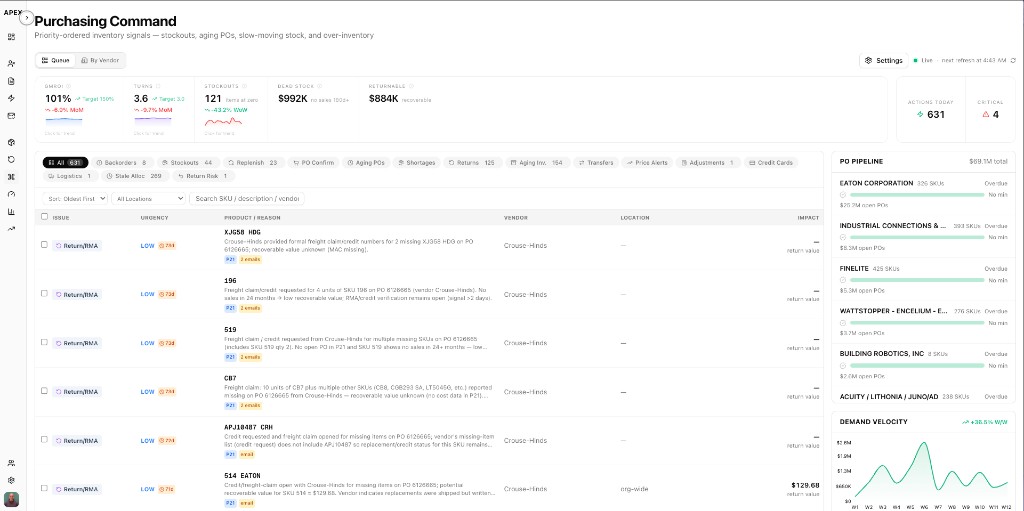Image resolution: width=1024 pixels, height=511 pixels.
Task: Filter by Transfers chip
Action: click(x=596, y=163)
